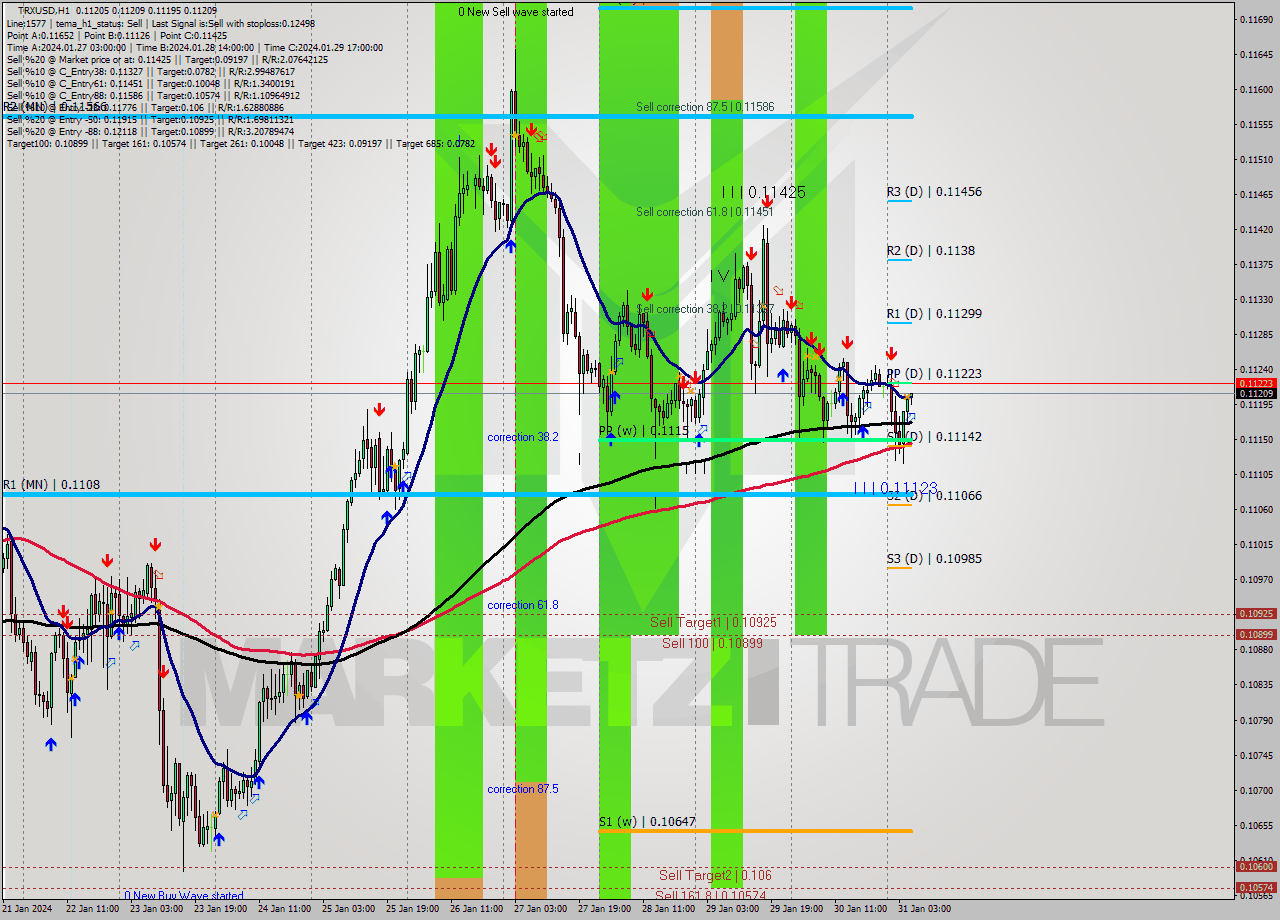Select the 'R1 (D) | 0.11299' pivot label
This screenshot has width=1280, height=920.
(x=934, y=314)
